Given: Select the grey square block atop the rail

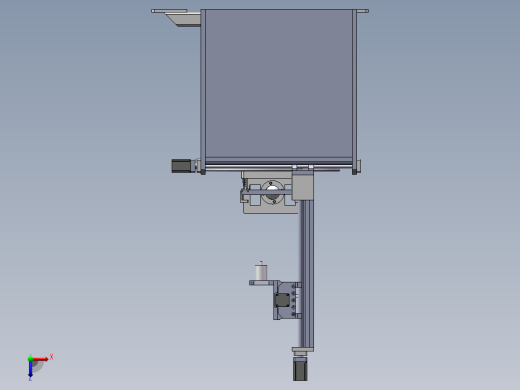Looking at the screenshot, I should (303, 186).
